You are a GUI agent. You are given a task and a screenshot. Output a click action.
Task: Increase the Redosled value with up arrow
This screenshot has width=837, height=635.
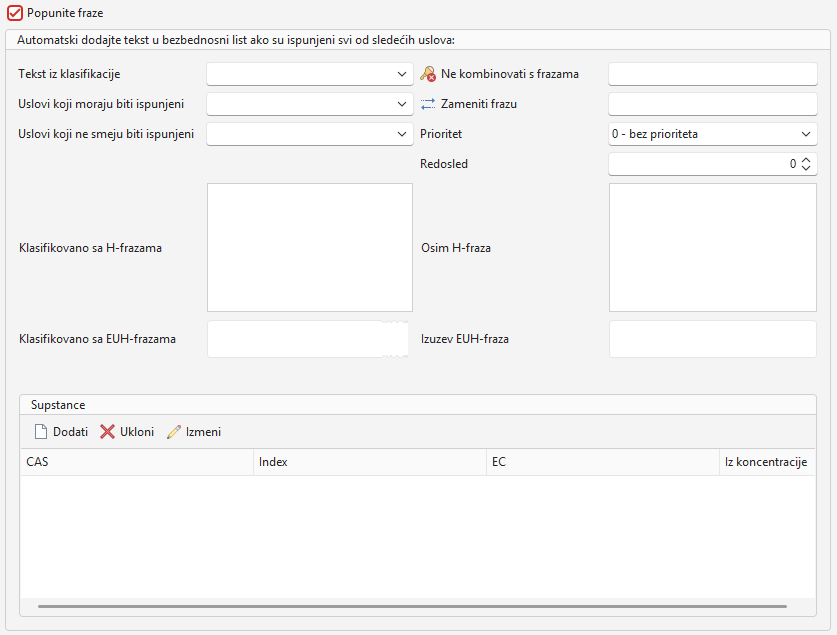(x=806, y=160)
